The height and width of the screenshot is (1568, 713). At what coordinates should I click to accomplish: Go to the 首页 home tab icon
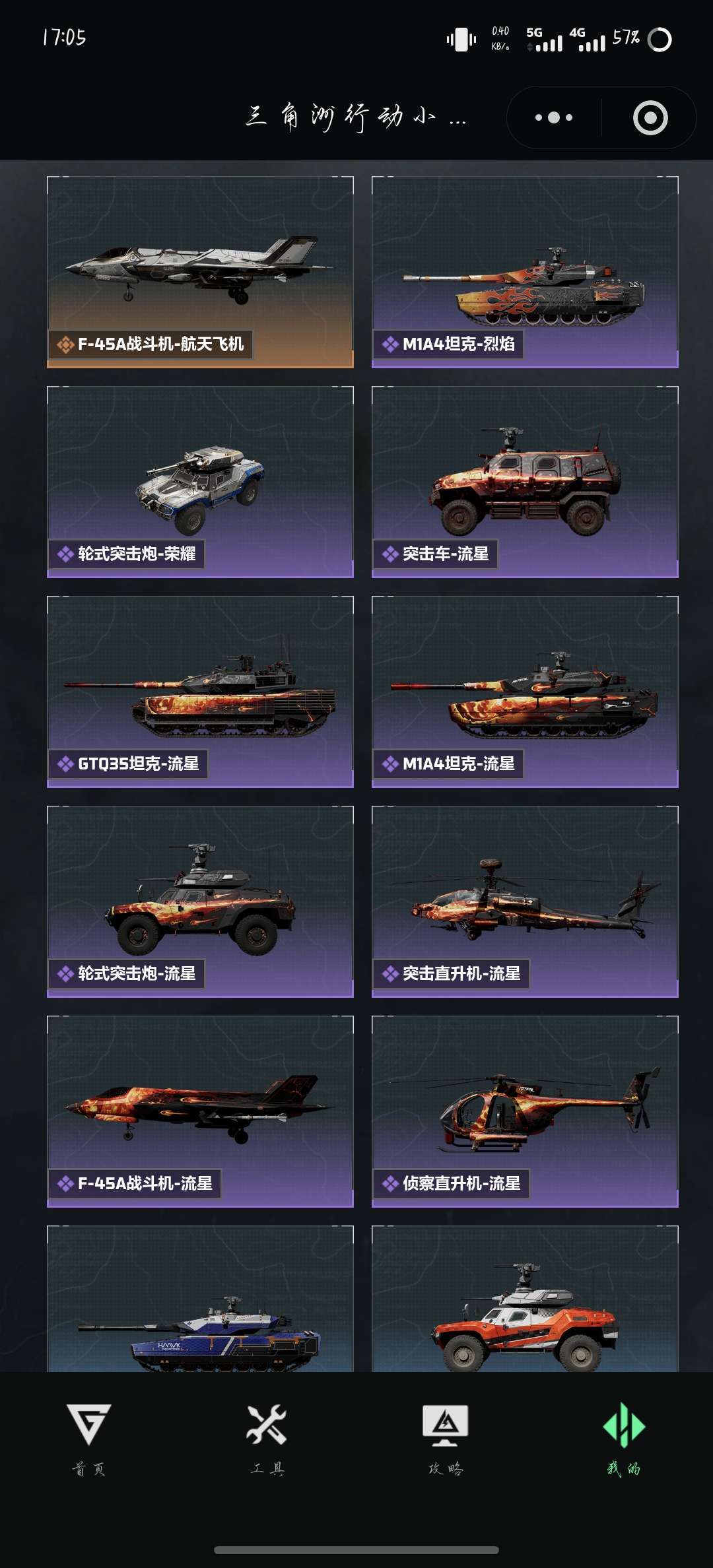point(89,1424)
